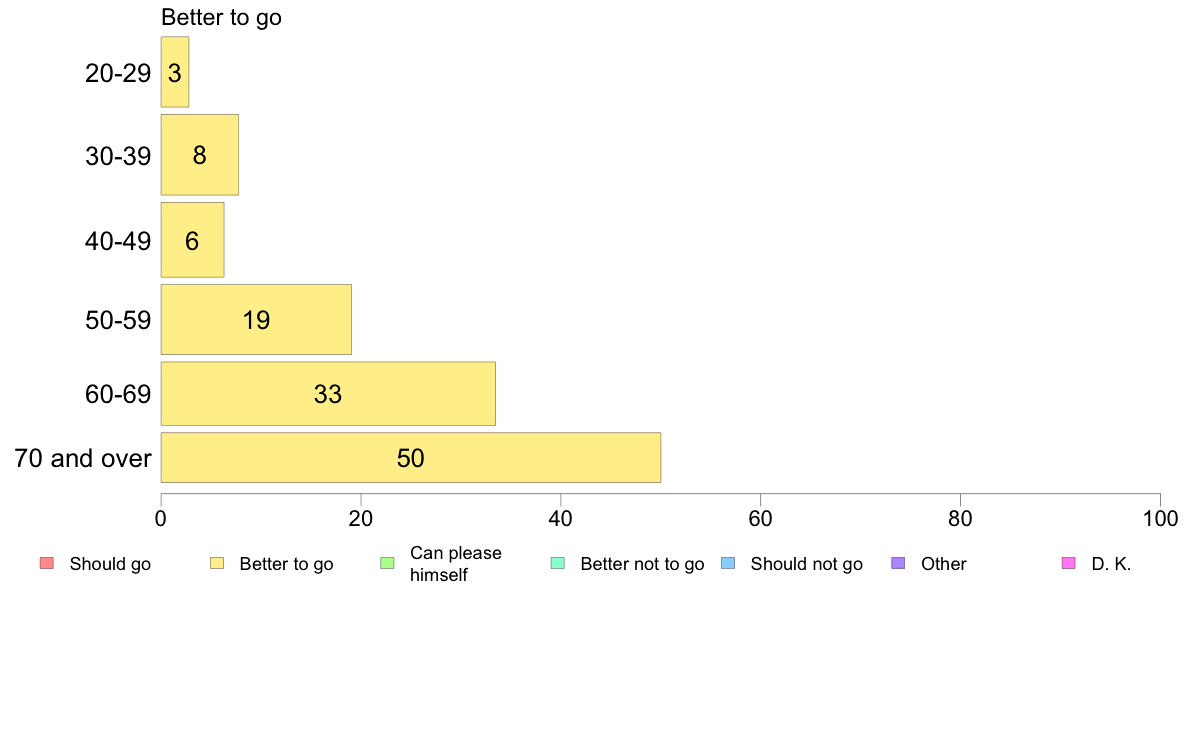The image size is (1188, 736).
Task: Click the D. K. pink legend swatch
Action: coord(1069,563)
